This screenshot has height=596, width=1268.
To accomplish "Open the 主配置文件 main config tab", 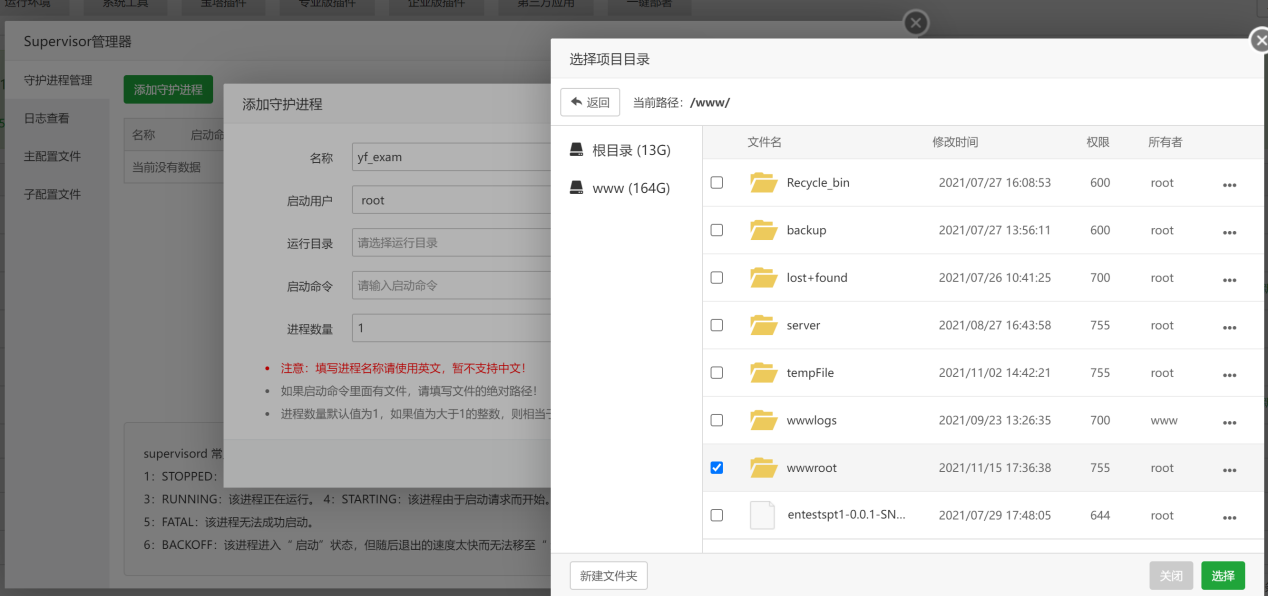I will pos(52,156).
